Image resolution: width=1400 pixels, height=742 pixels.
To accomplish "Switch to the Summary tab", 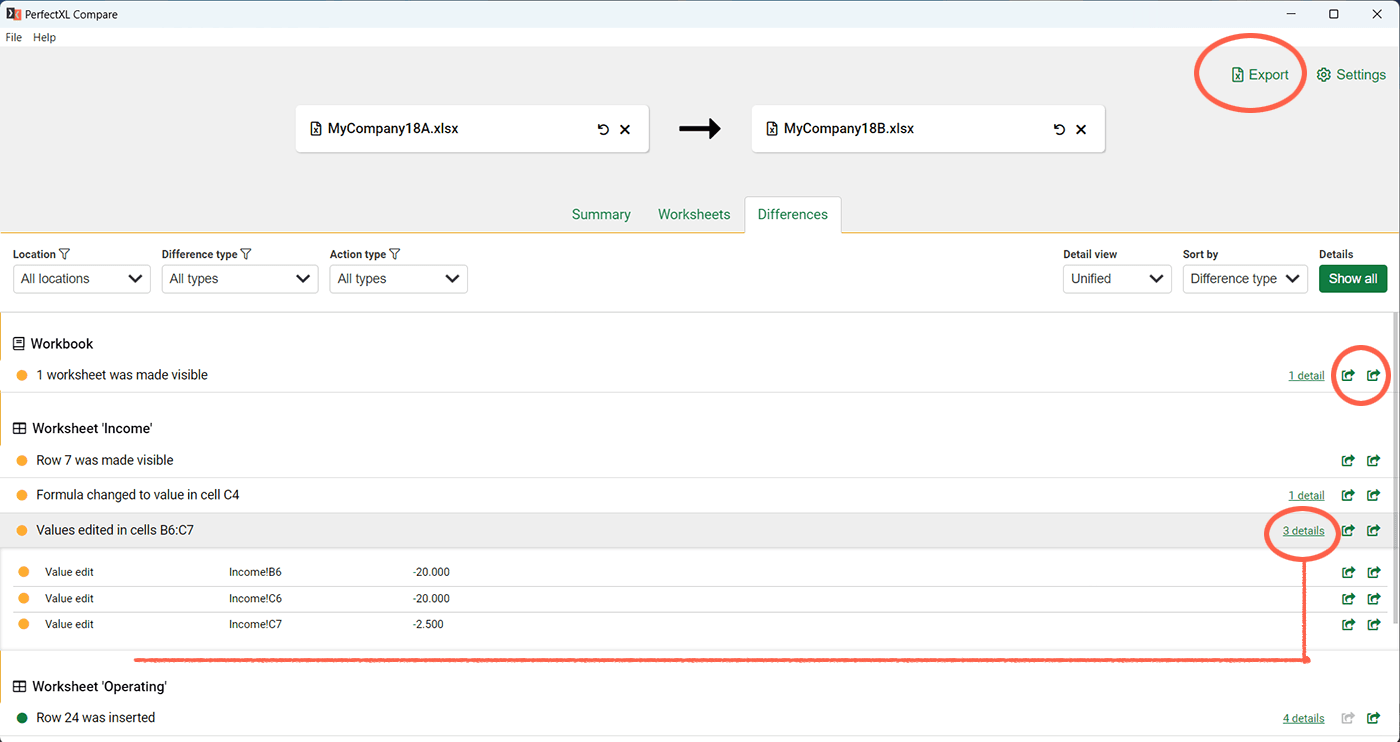I will (600, 214).
